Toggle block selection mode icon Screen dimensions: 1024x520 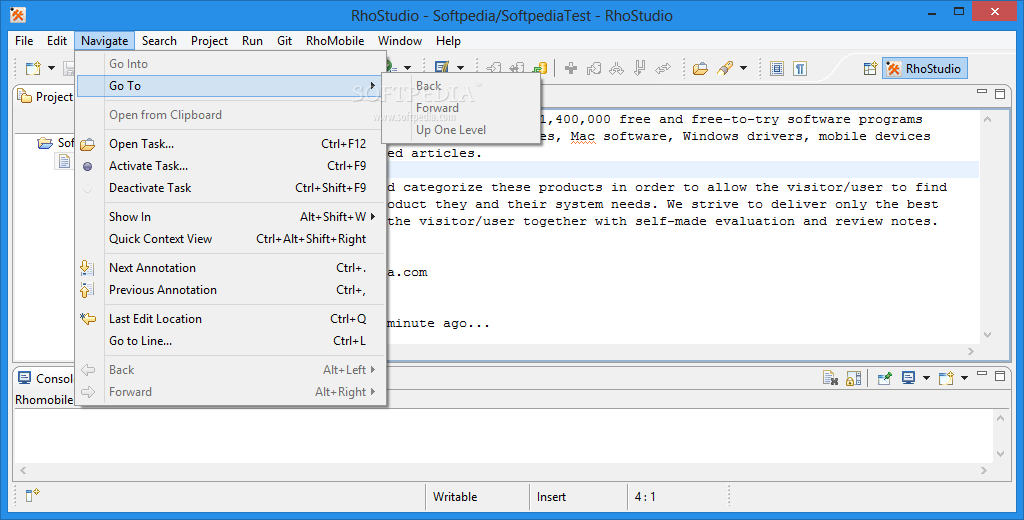tap(776, 68)
